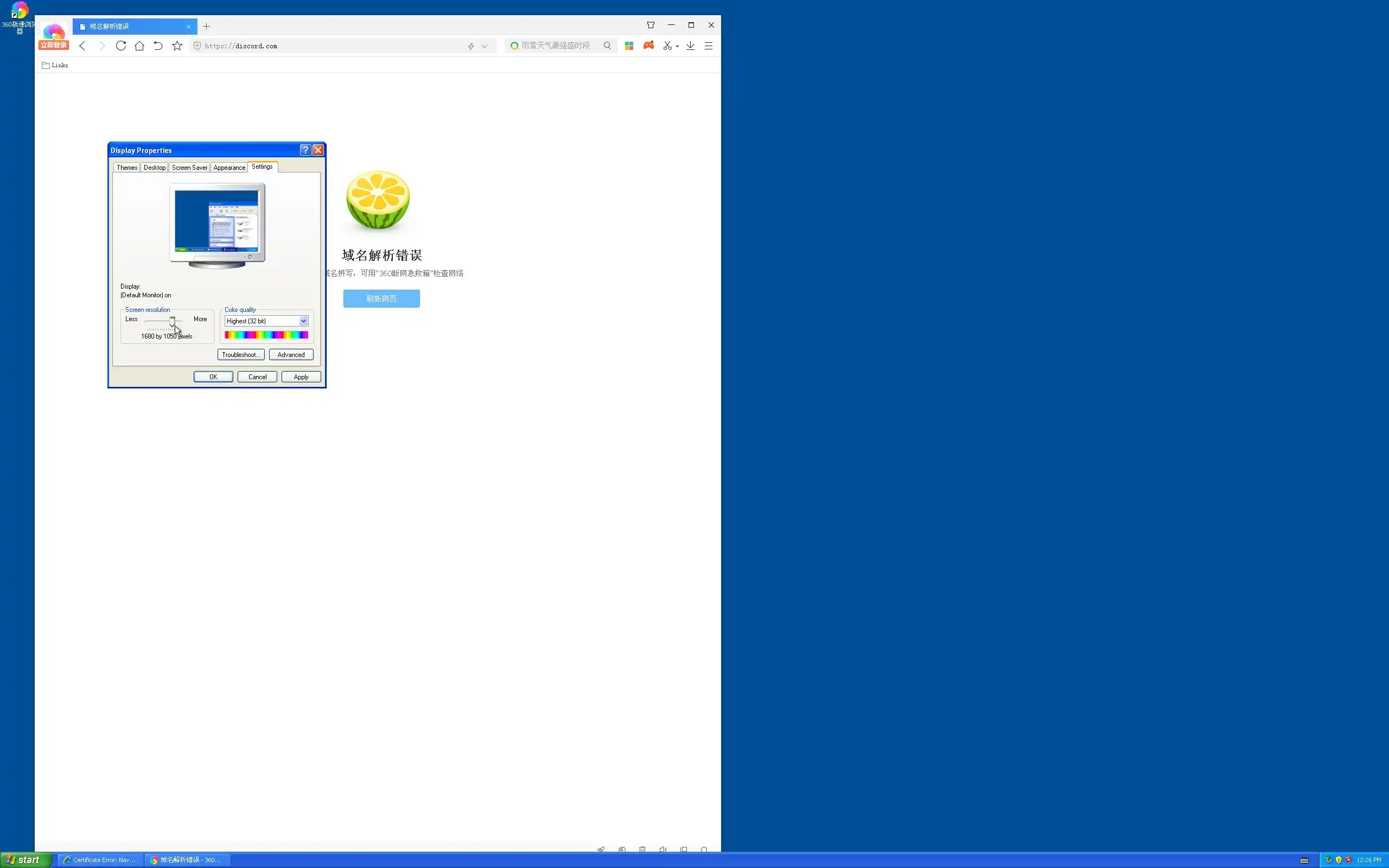1389x868 pixels.
Task: Click the screen resolution slider thumb
Action: pos(172,322)
